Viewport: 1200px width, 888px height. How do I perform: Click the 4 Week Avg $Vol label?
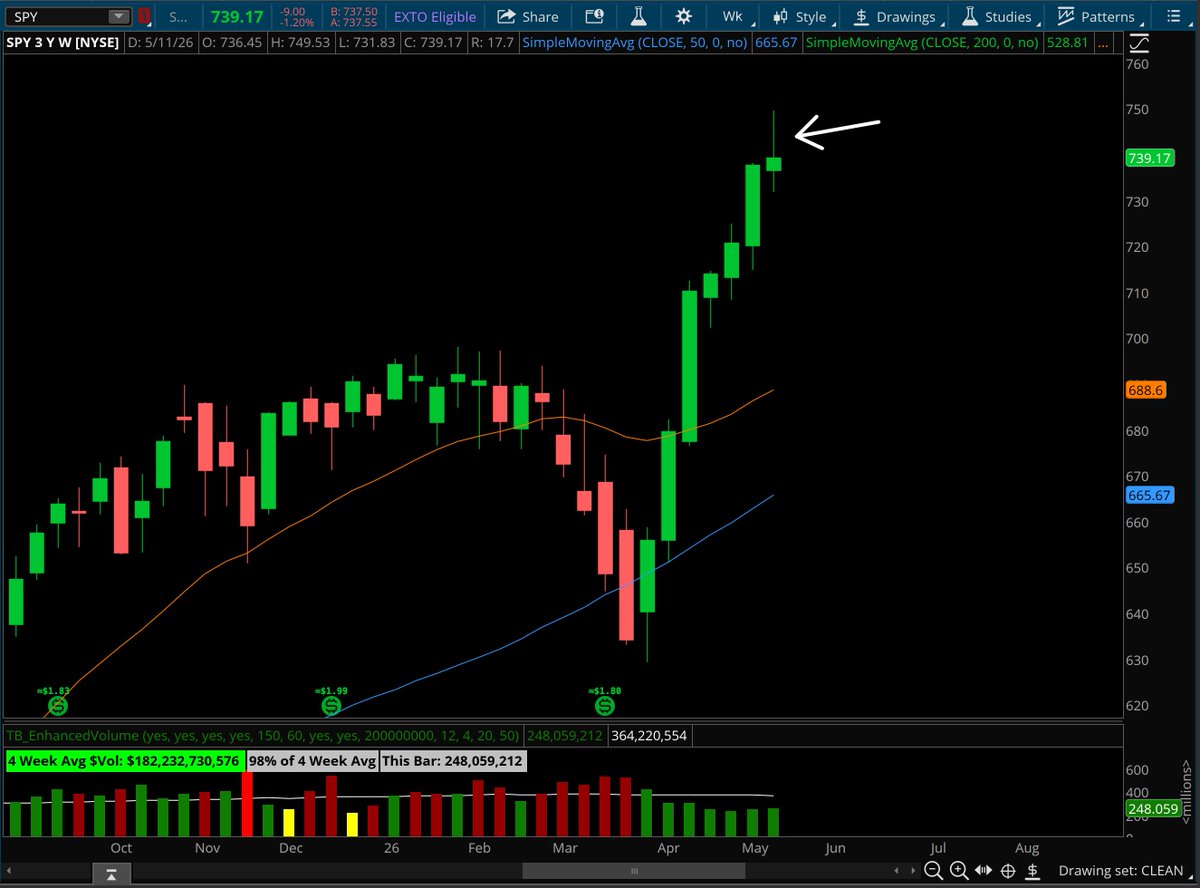tap(124, 762)
